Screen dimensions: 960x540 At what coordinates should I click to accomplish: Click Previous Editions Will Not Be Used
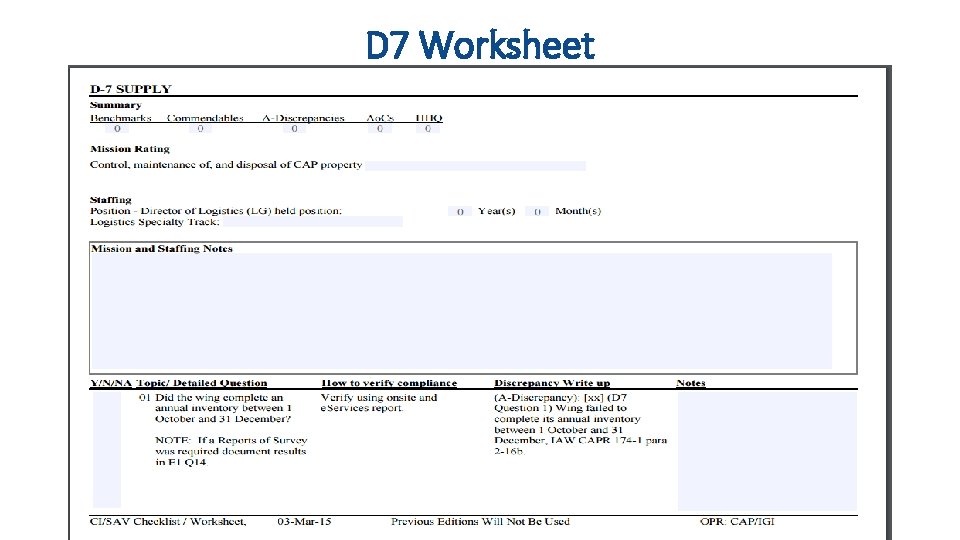(481, 522)
